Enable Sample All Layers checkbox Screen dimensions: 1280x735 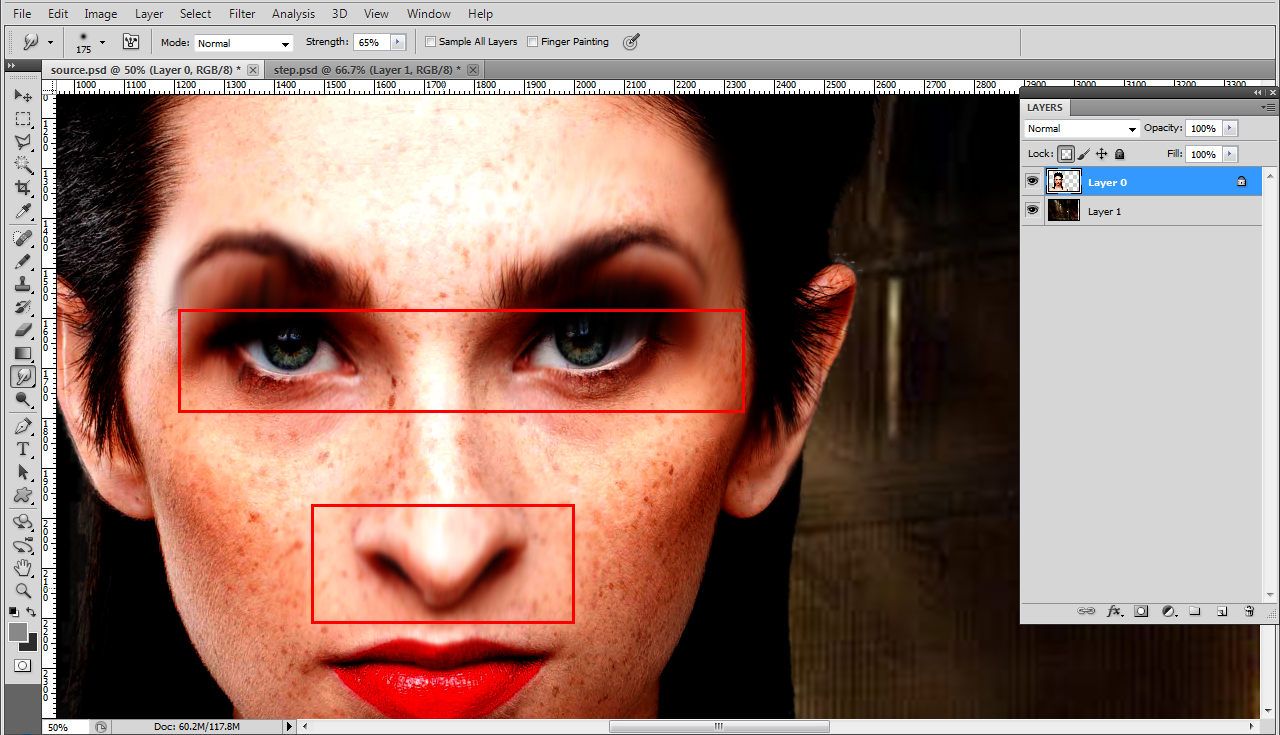point(430,42)
